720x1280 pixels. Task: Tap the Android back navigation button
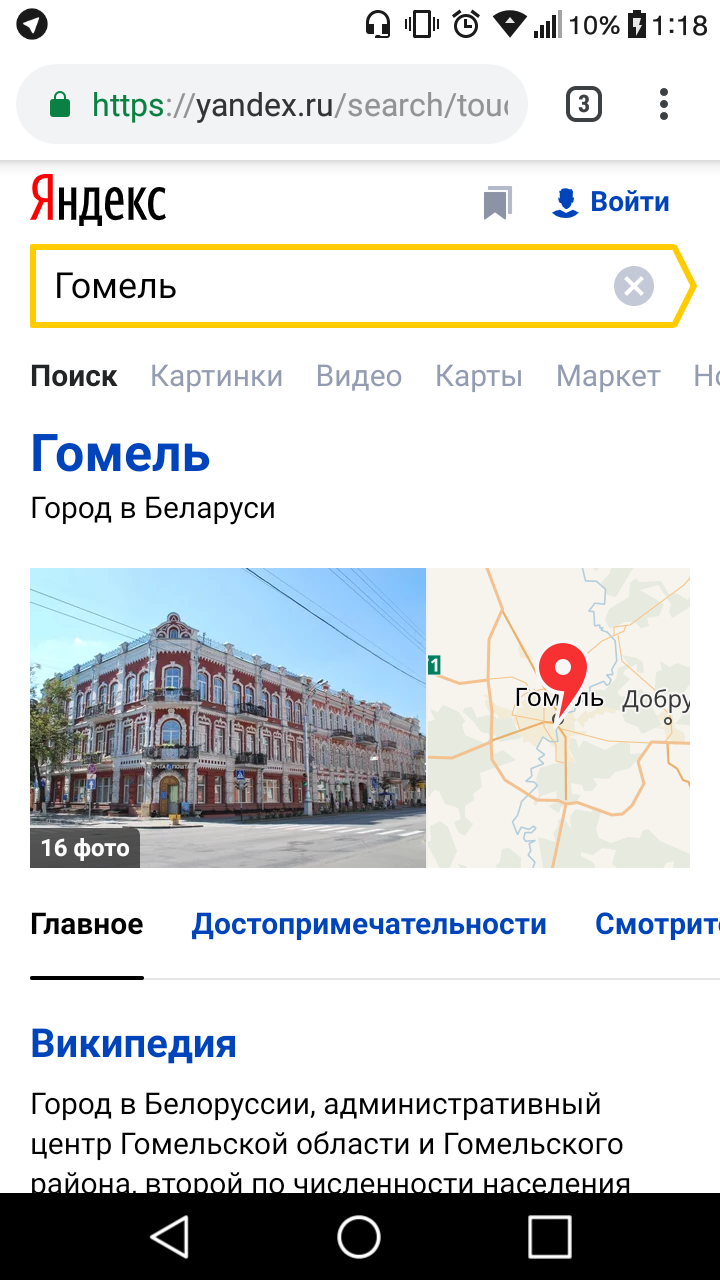(170, 1236)
